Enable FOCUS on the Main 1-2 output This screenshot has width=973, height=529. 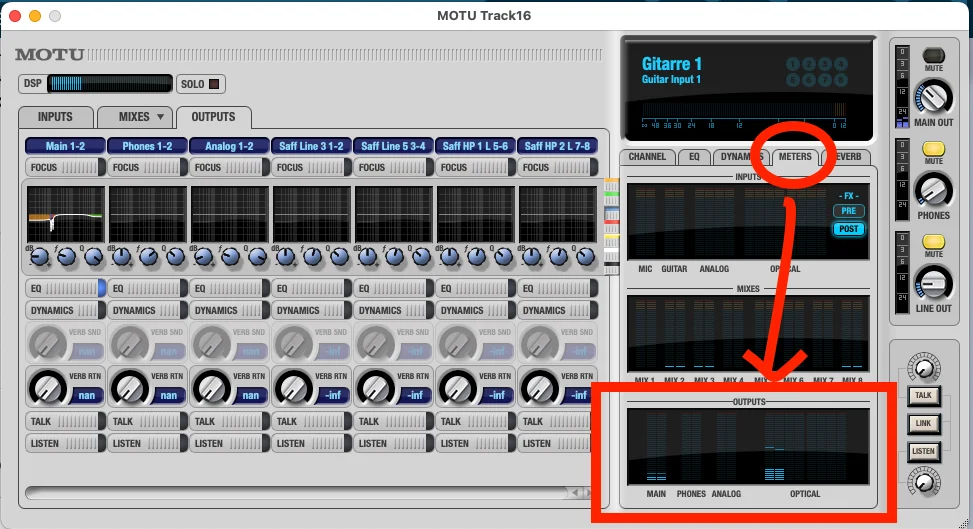click(x=65, y=167)
